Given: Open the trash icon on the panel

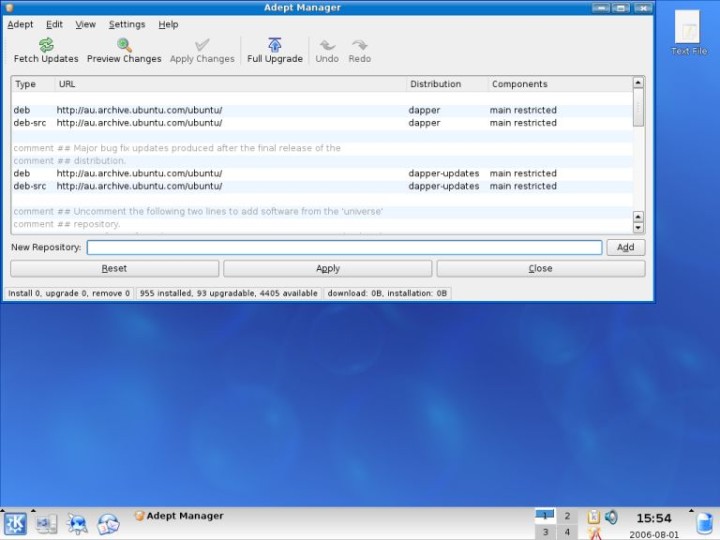Looking at the screenshot, I should tap(704, 524).
